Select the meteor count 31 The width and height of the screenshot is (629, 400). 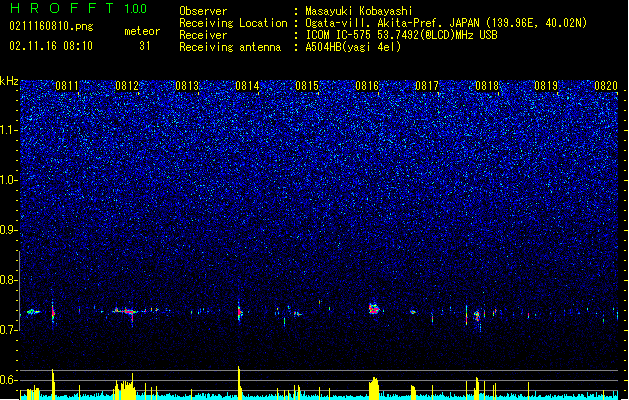pyautogui.click(x=145, y=46)
